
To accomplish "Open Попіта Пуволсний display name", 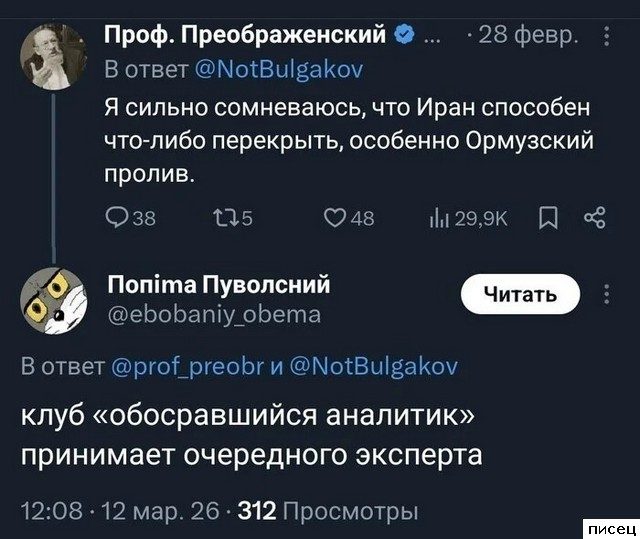I will click(x=218, y=286).
